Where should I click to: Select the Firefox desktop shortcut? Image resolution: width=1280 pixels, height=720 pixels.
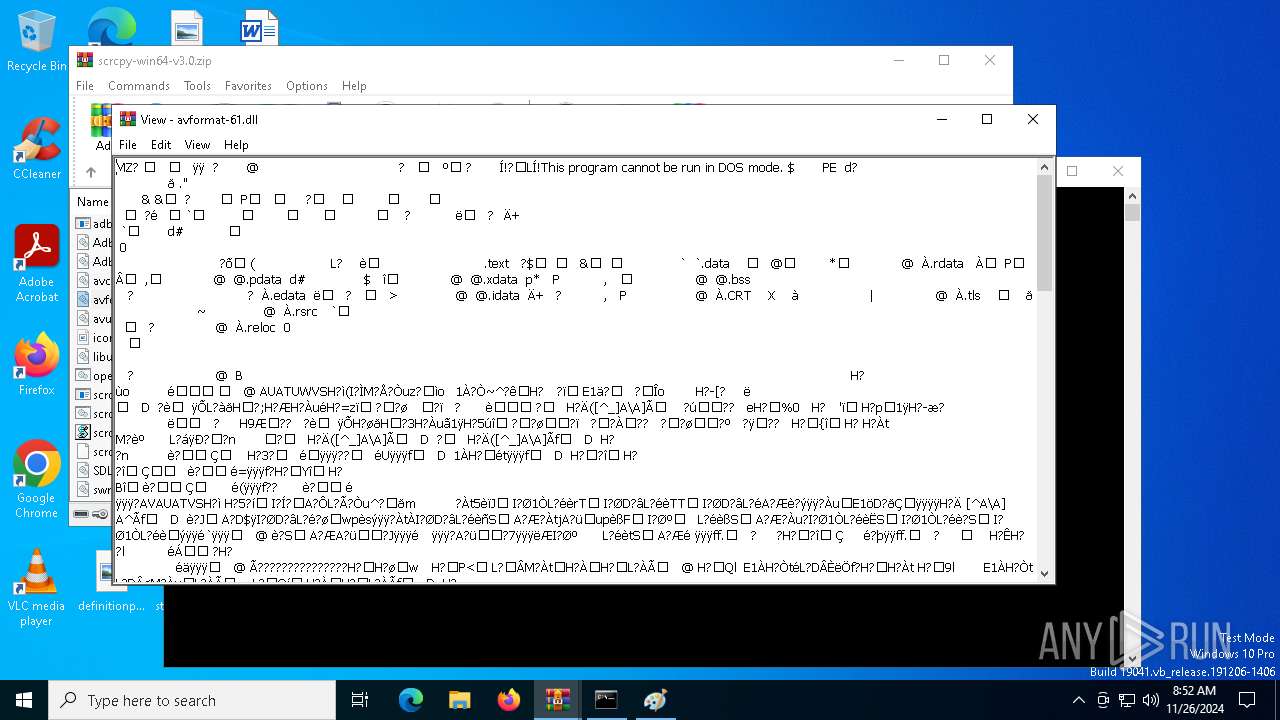pyautogui.click(x=37, y=364)
